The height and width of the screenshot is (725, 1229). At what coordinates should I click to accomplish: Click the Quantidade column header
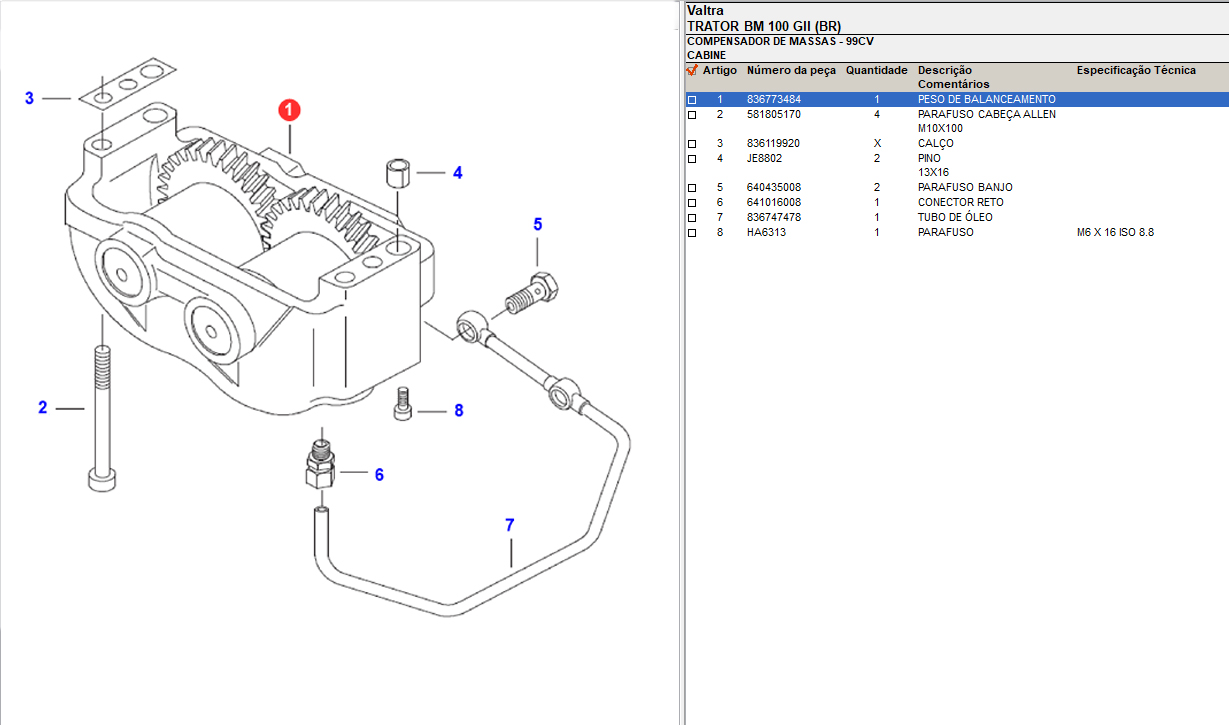point(876,71)
